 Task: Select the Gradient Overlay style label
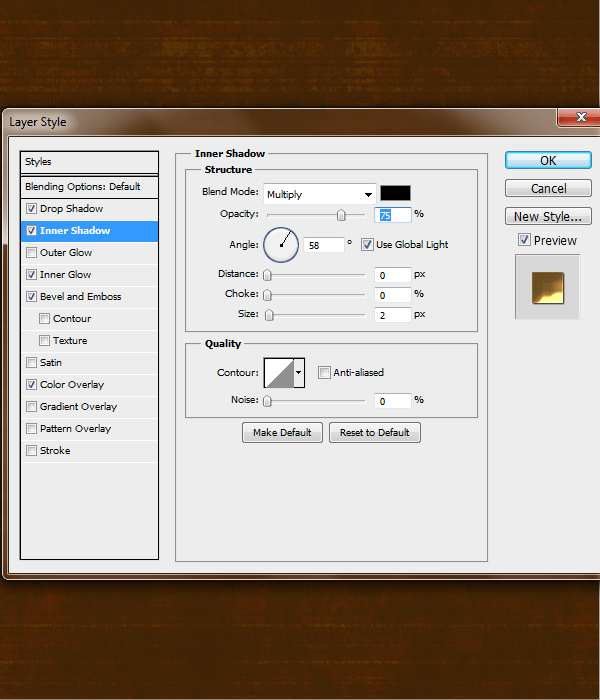pyautogui.click(x=79, y=407)
